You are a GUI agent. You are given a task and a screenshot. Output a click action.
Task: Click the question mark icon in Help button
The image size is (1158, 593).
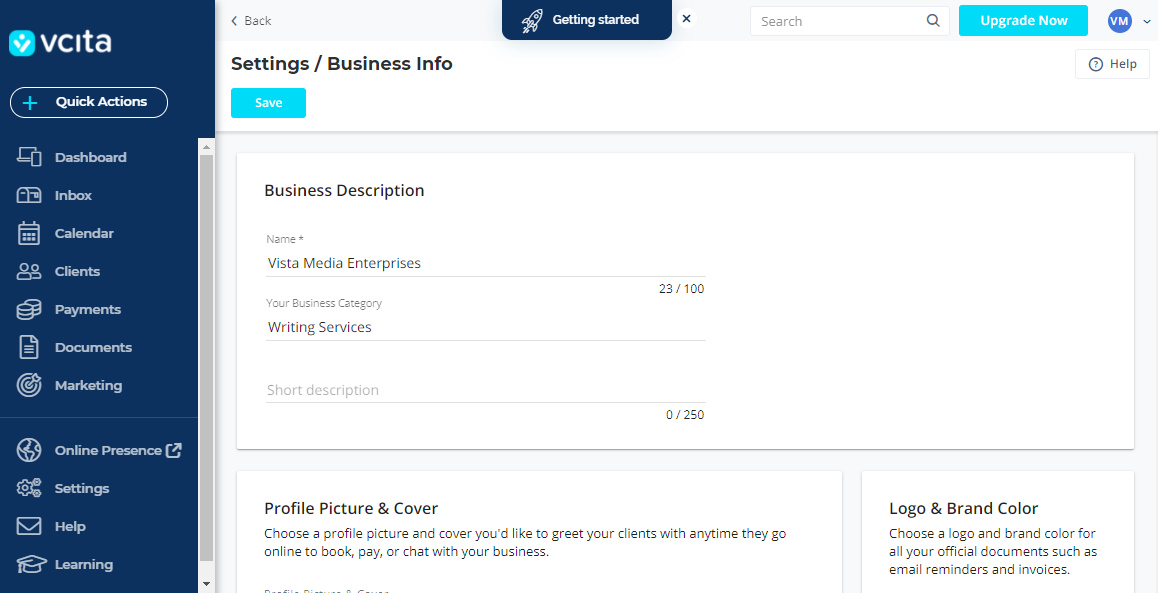1096,64
